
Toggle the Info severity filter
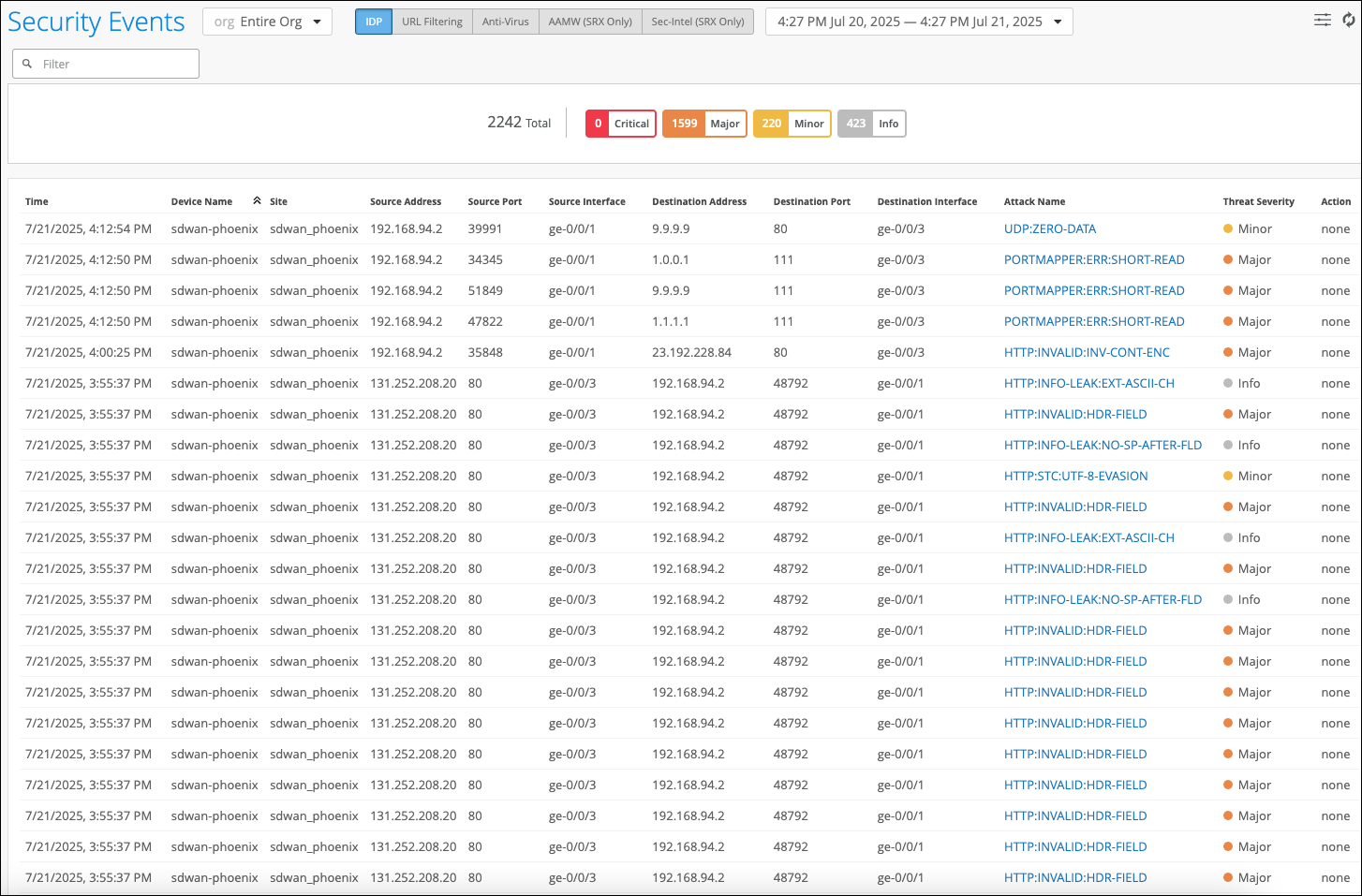pos(871,124)
